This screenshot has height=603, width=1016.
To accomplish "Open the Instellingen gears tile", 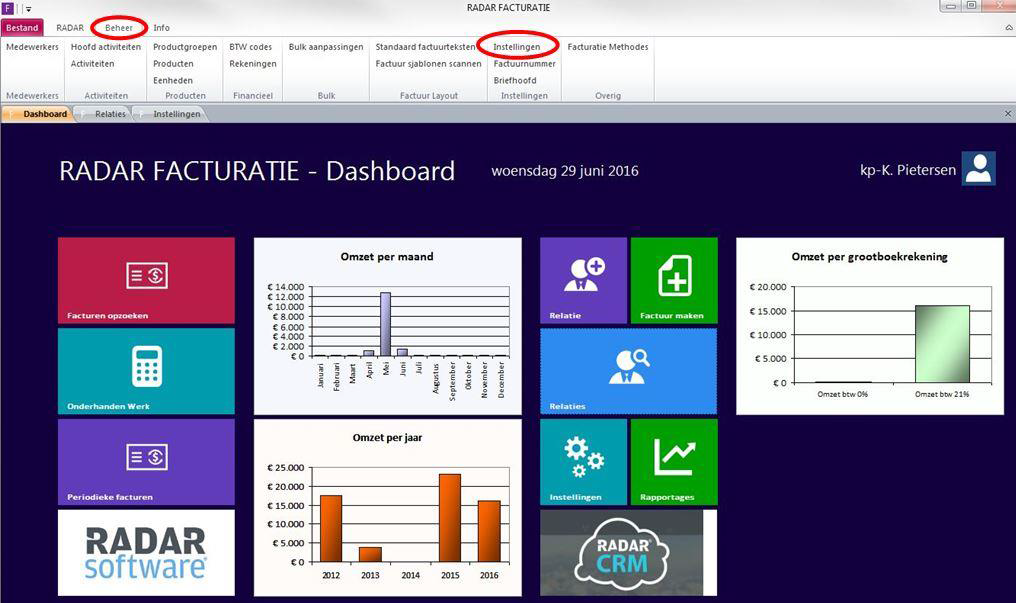I will [x=583, y=462].
